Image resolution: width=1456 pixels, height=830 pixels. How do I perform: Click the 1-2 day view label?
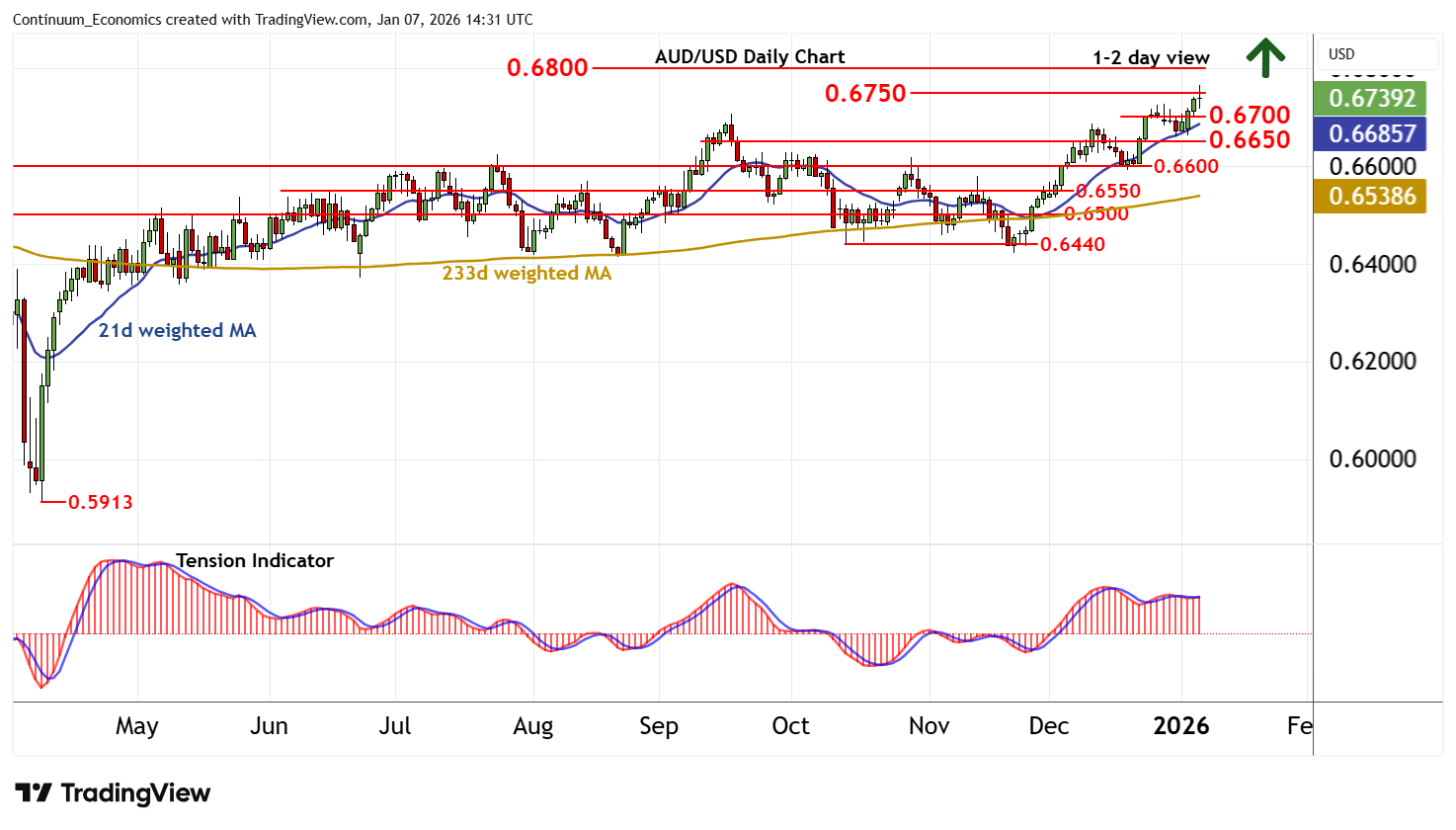coord(1151,57)
